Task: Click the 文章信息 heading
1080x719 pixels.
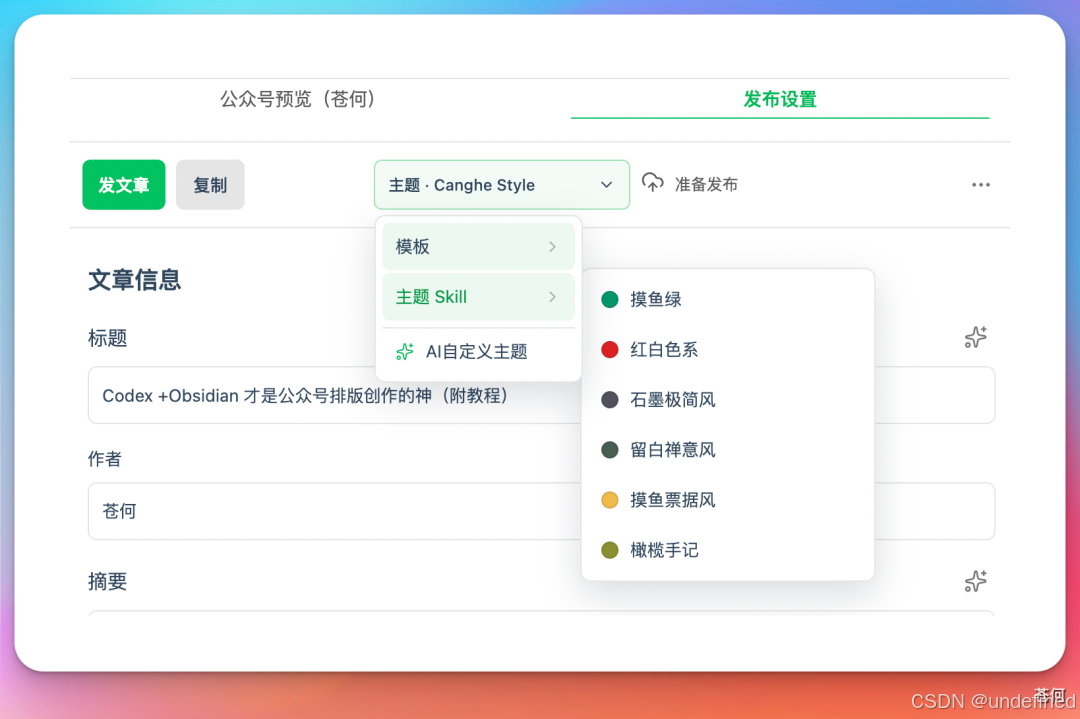Action: tap(135, 280)
